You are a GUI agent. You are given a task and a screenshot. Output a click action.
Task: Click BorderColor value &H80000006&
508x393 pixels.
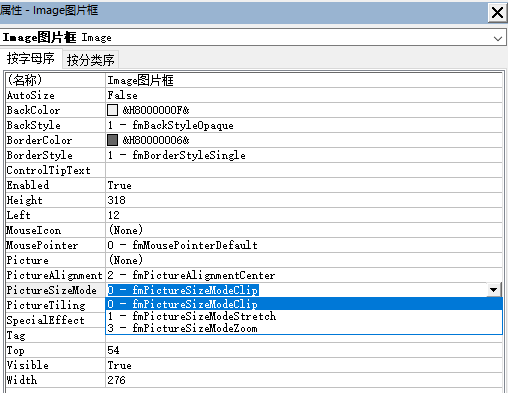click(156, 140)
